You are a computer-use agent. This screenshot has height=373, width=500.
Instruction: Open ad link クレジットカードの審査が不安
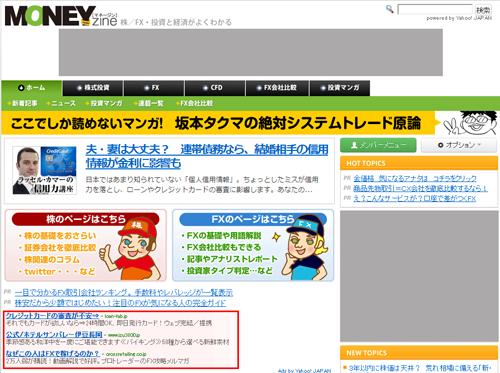point(52,316)
